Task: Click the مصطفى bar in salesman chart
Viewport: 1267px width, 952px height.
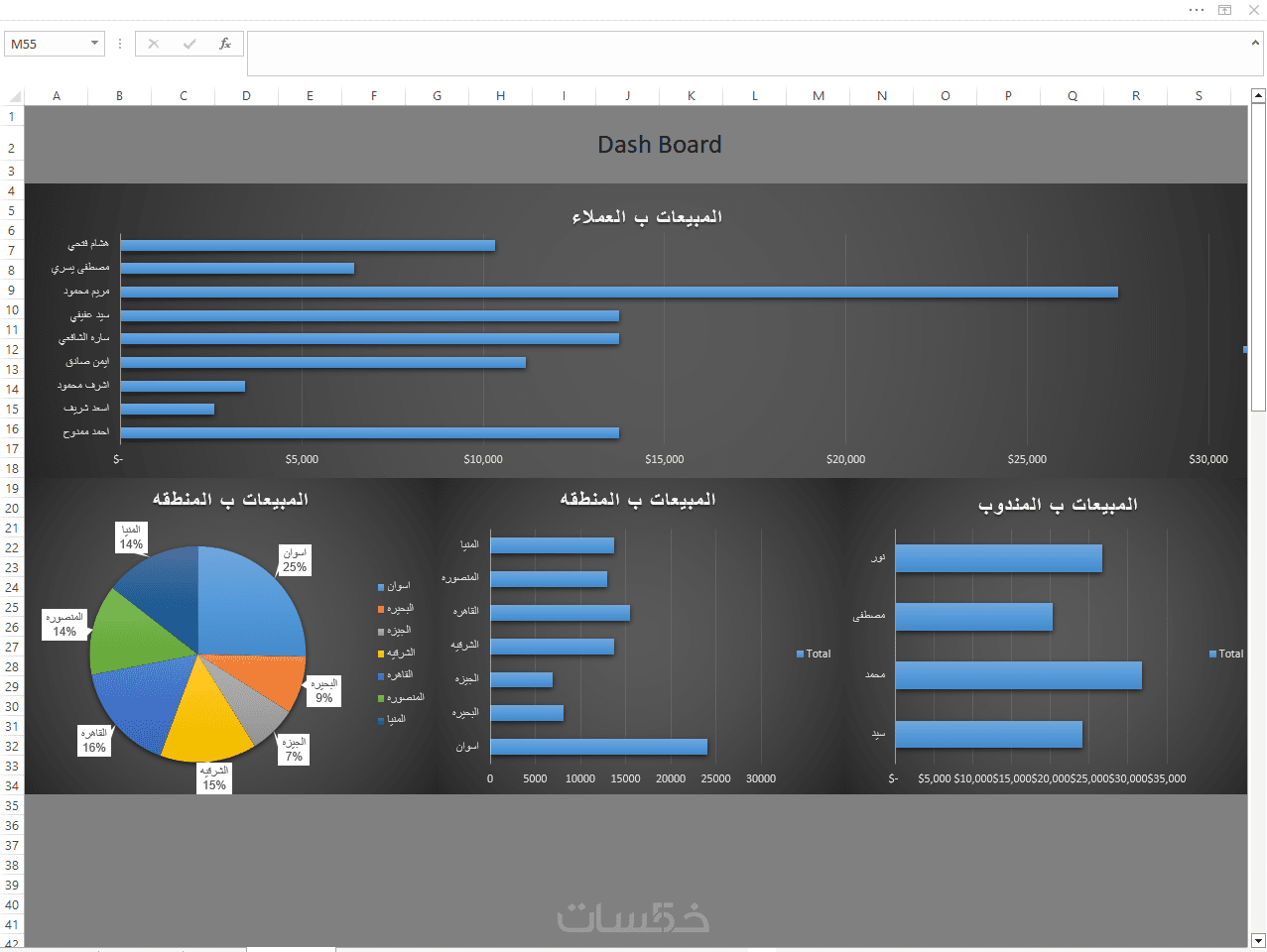Action: (x=974, y=617)
